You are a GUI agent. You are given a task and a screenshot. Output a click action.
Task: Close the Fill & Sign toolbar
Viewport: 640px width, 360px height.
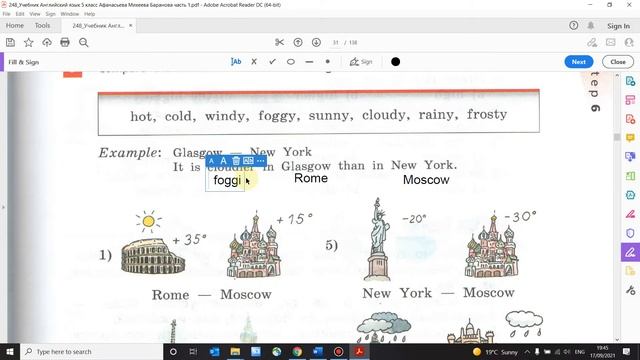(618, 62)
